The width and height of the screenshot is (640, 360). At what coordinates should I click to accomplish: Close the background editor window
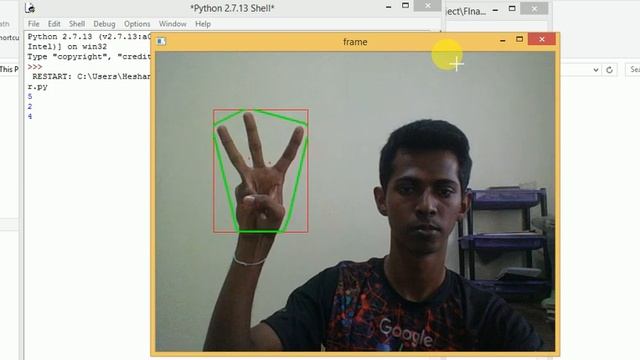click(x=534, y=9)
